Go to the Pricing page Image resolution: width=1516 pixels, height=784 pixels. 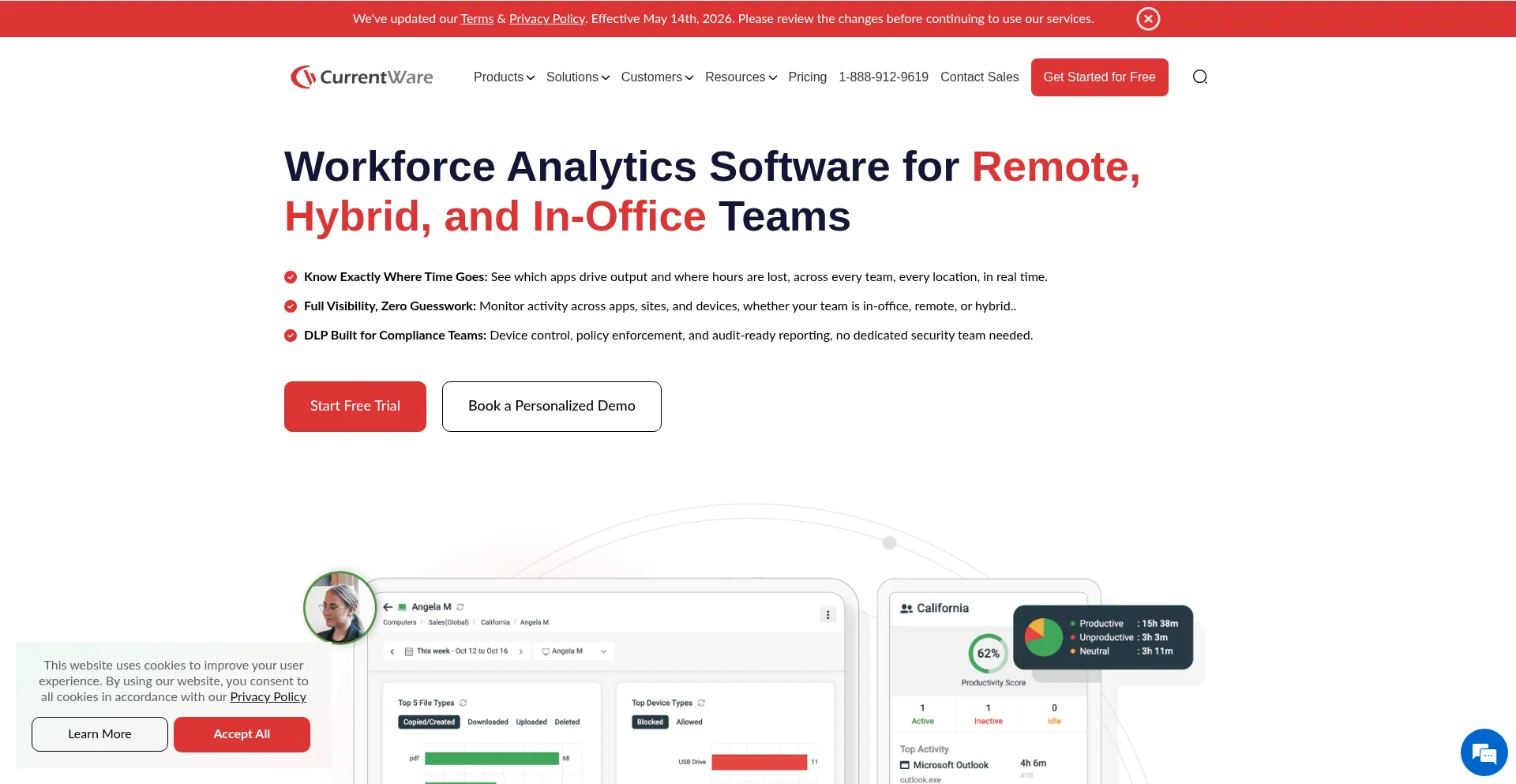coord(807,77)
